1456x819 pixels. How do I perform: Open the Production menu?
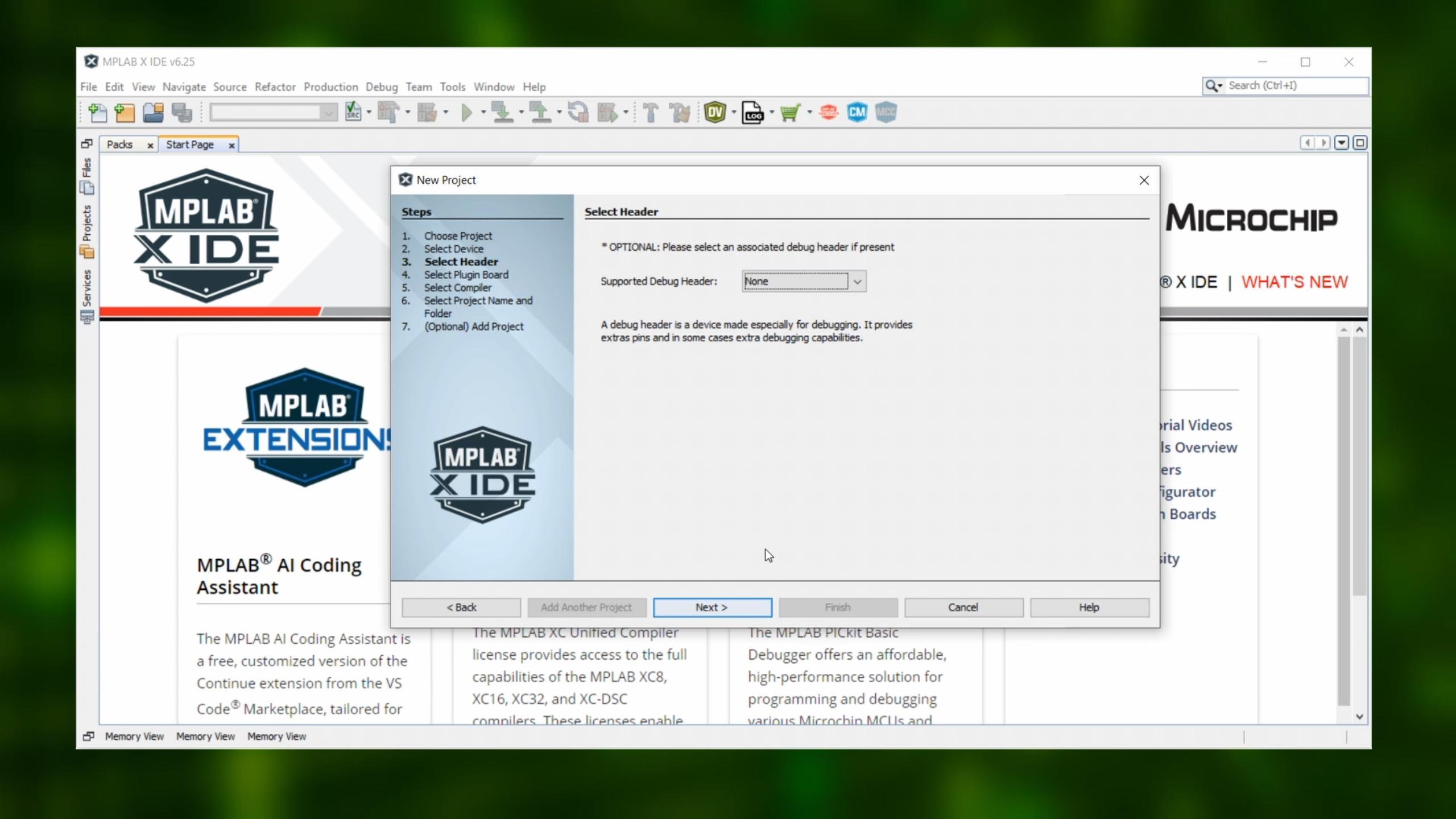tap(330, 87)
